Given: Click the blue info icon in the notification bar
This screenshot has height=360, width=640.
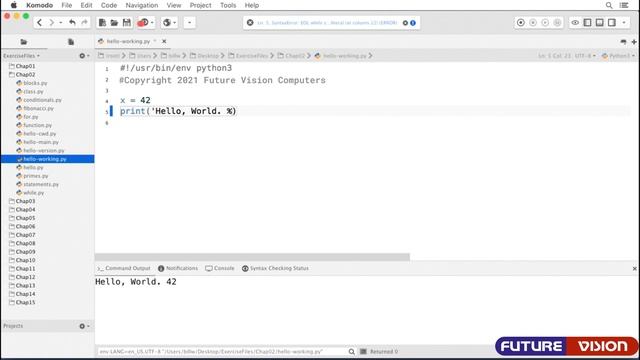Looking at the screenshot, I should pyautogui.click(x=413, y=23).
